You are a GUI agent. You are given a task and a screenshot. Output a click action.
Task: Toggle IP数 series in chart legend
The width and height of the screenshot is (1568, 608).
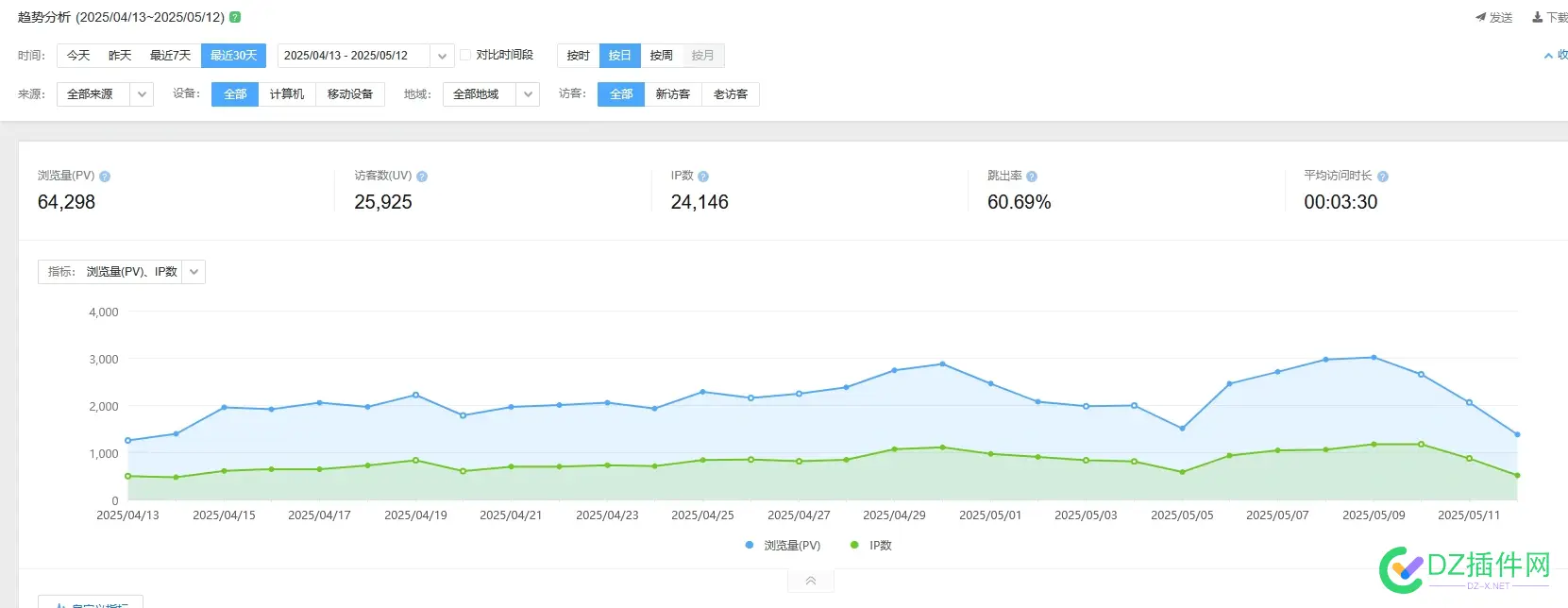tap(870, 546)
